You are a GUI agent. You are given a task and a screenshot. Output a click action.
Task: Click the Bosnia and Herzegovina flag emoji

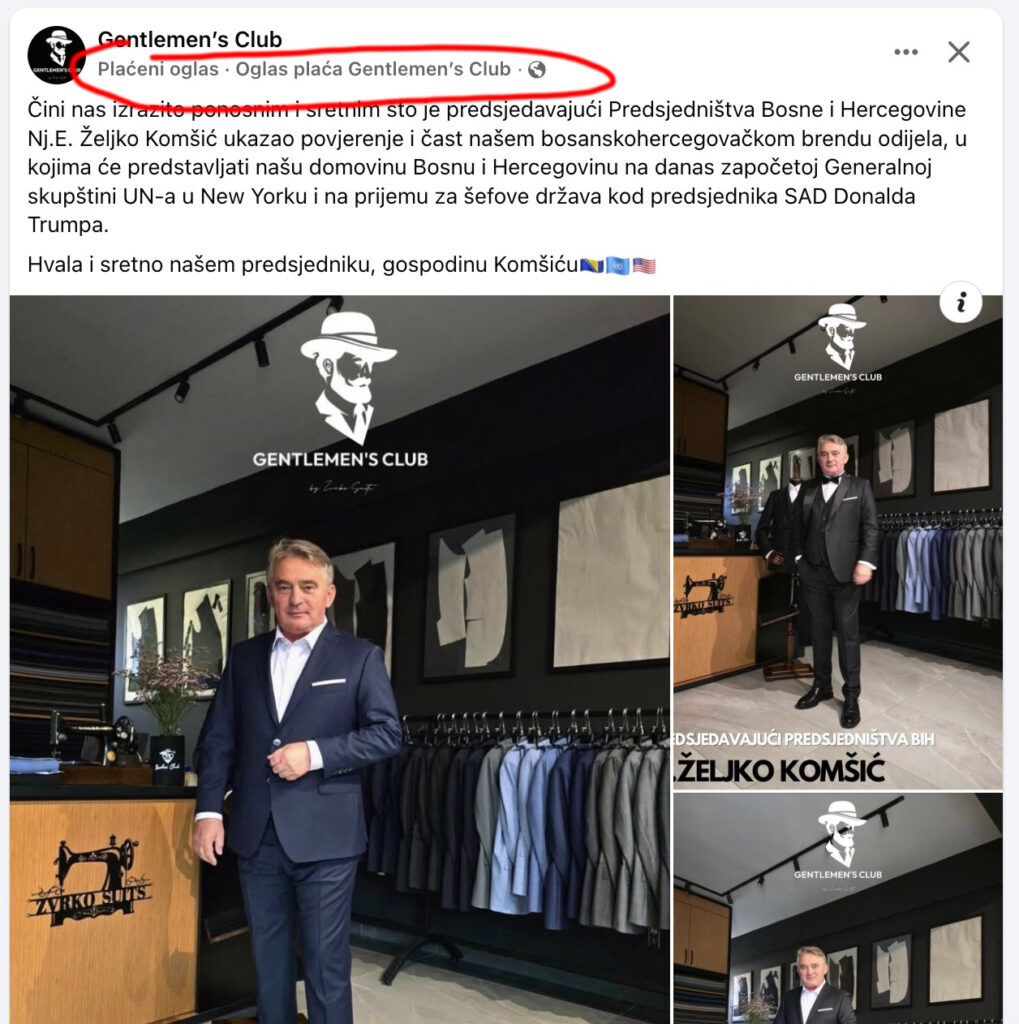point(591,266)
